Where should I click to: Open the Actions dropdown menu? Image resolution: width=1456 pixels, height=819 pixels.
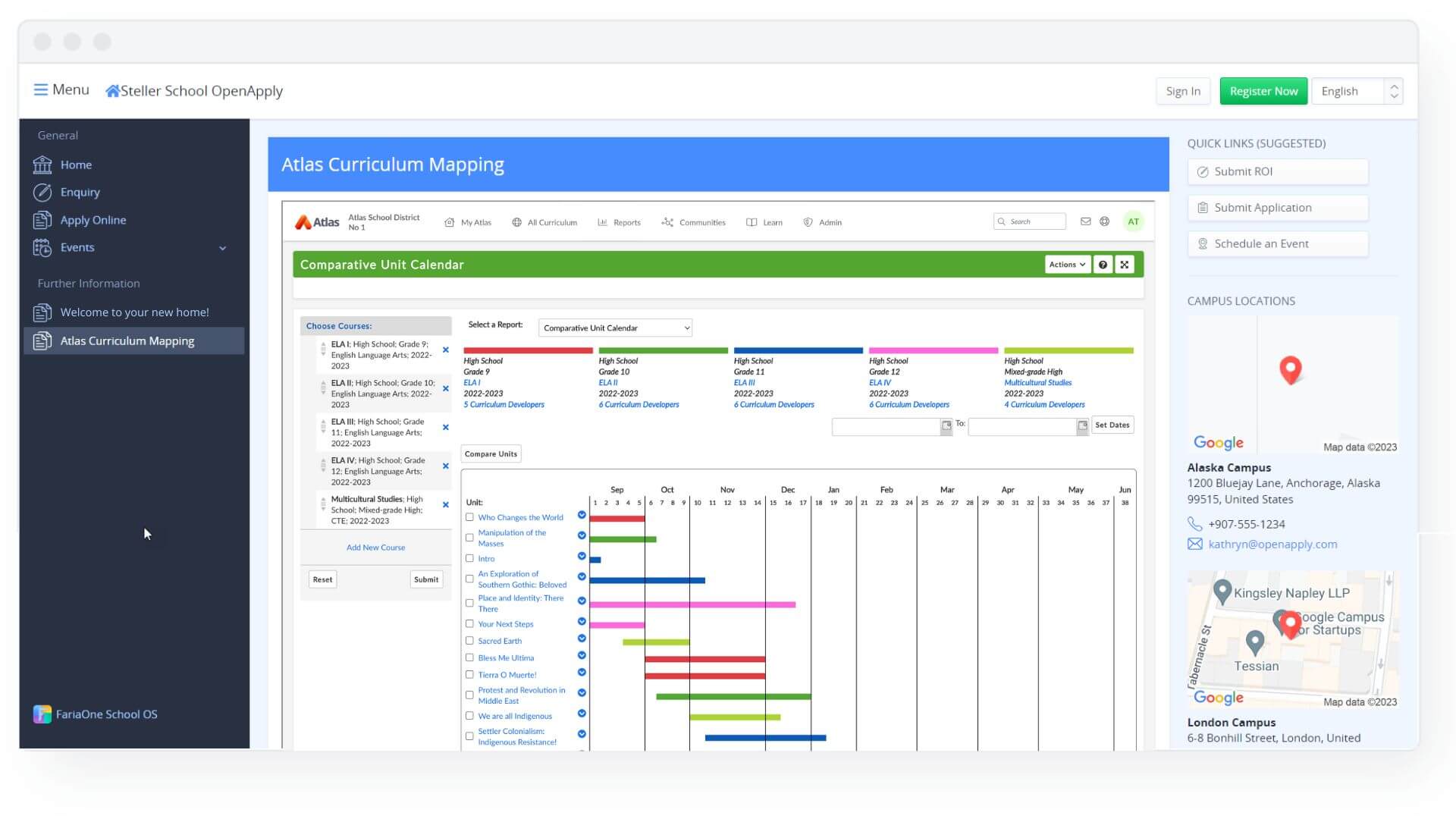(1067, 265)
